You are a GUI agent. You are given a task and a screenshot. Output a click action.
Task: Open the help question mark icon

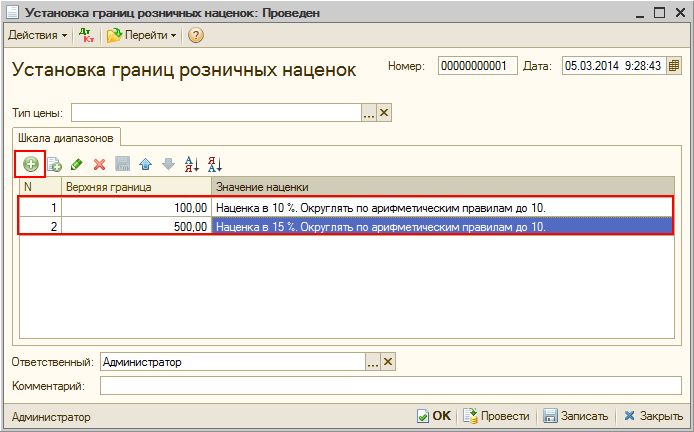pyautogui.click(x=196, y=35)
